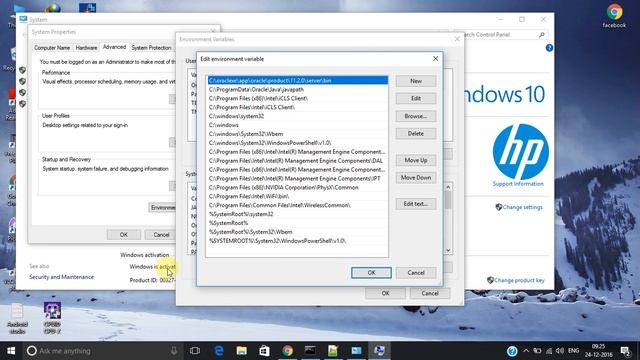
Task: Open help icon in System window
Action: point(549,48)
